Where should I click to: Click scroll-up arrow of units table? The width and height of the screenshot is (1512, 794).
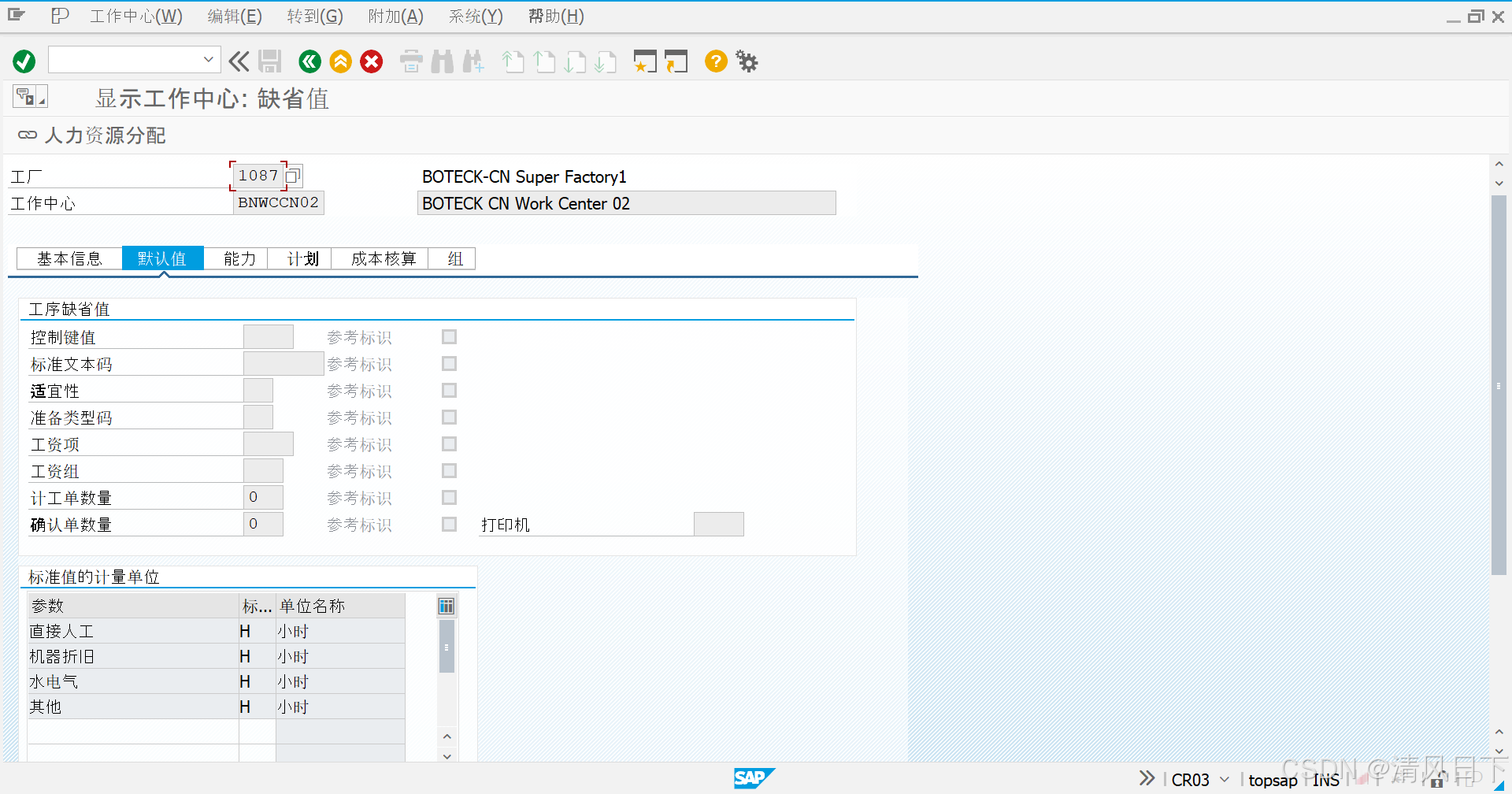(447, 736)
